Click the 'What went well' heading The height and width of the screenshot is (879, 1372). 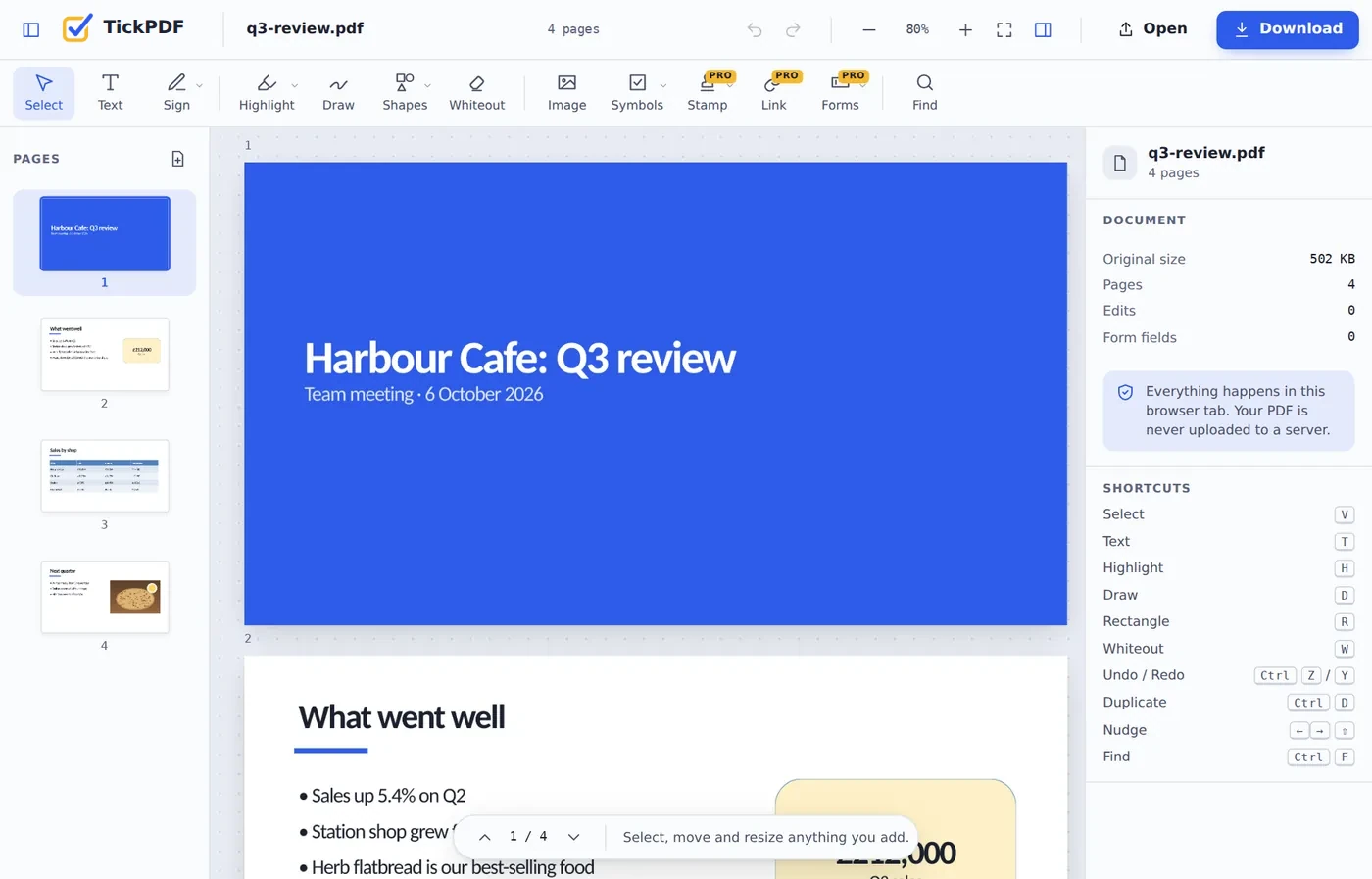pos(402,717)
